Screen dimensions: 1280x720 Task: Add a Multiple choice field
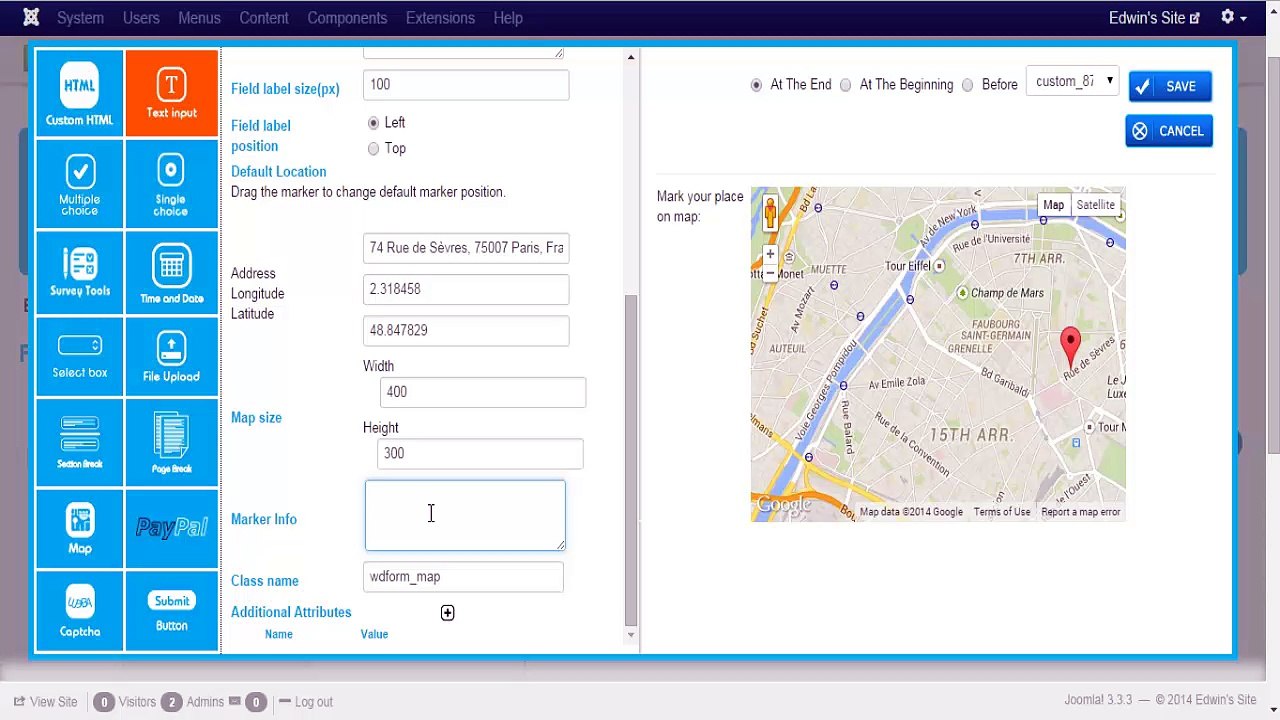click(x=79, y=184)
